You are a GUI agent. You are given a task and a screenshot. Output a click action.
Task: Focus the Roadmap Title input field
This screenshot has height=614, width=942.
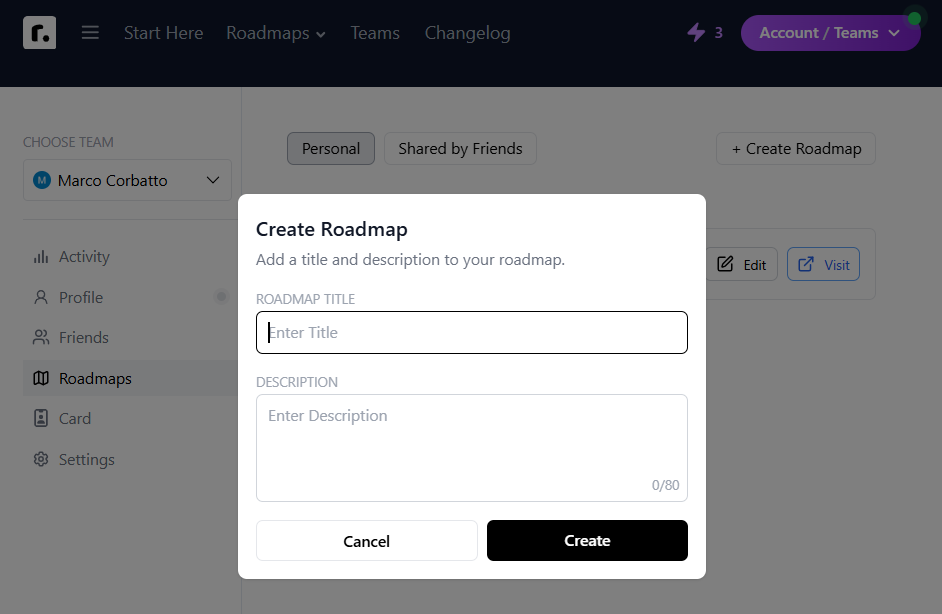pos(472,332)
